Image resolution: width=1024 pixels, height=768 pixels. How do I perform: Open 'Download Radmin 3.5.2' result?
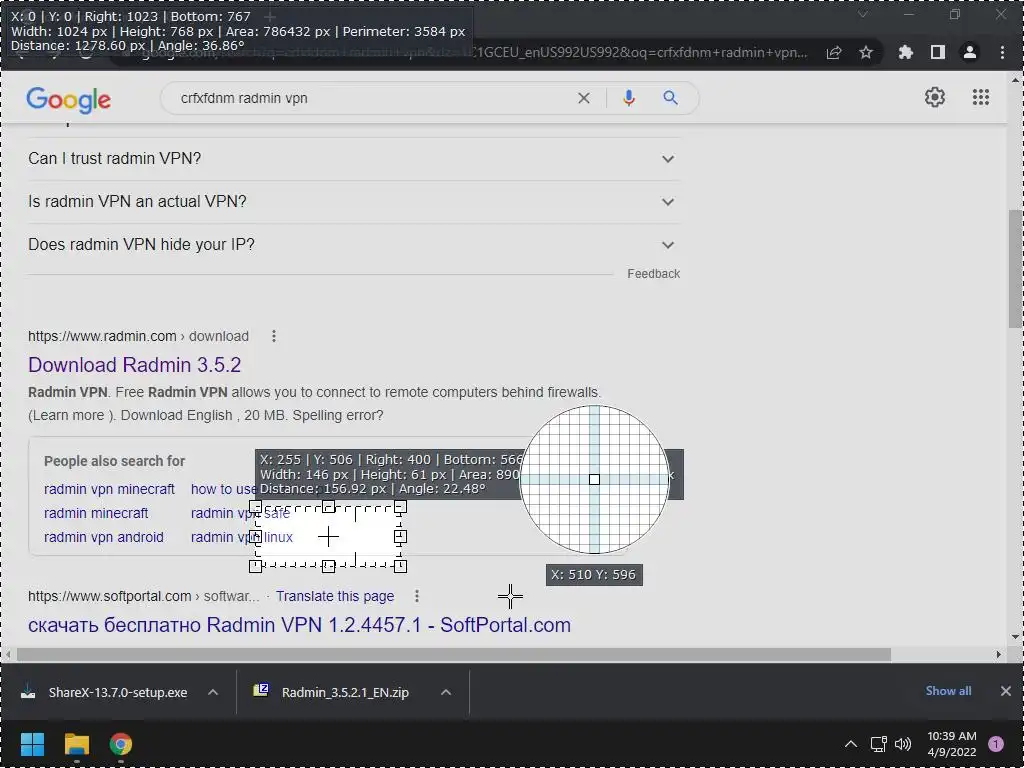coord(135,364)
